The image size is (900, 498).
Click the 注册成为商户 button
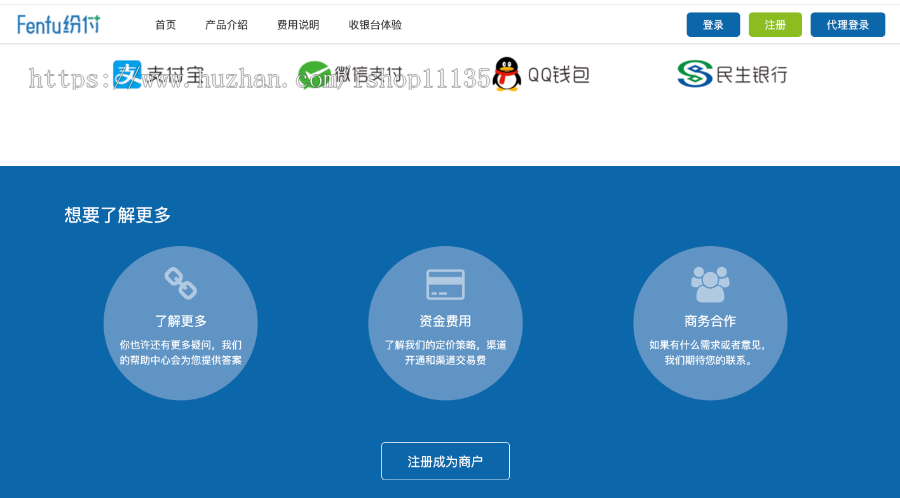coord(445,461)
